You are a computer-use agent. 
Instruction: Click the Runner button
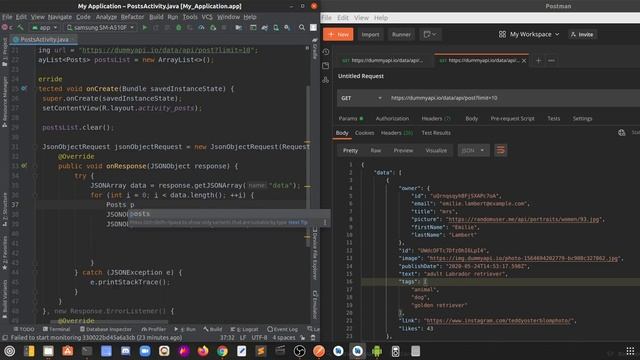(401, 34)
